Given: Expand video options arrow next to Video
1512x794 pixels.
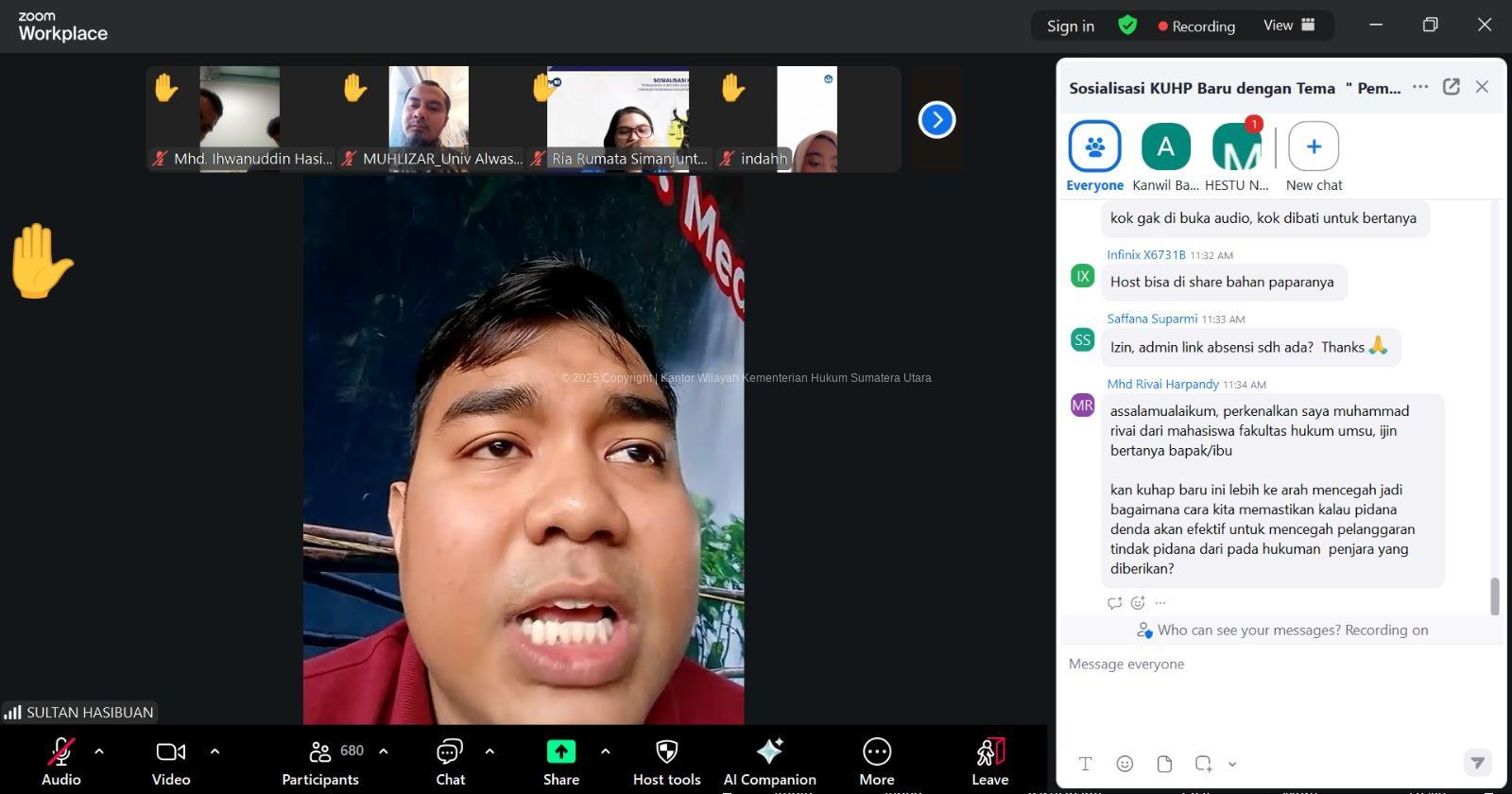Looking at the screenshot, I should (215, 751).
